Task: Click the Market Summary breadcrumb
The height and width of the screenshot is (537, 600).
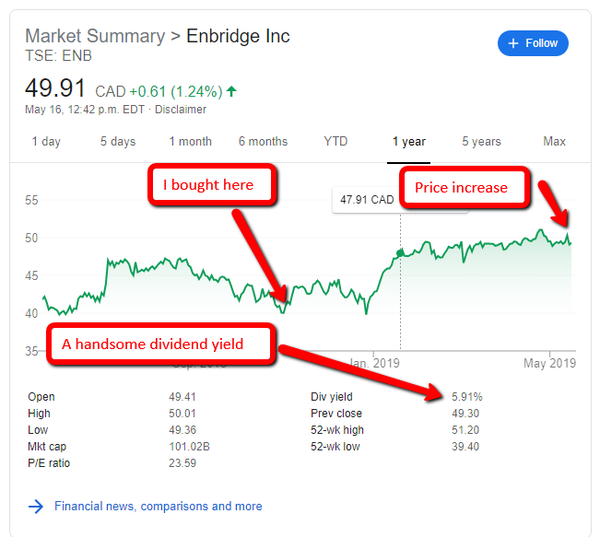Action: [x=94, y=36]
